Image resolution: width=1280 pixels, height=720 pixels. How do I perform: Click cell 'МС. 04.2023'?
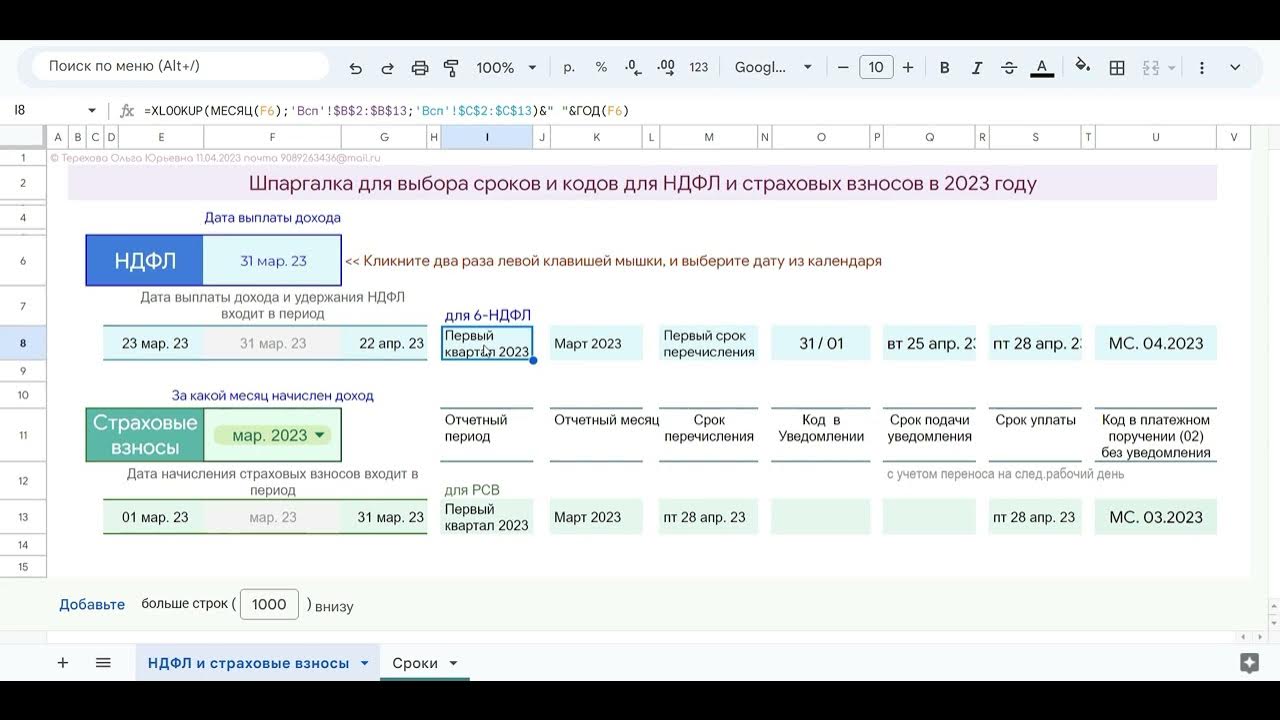(1156, 343)
